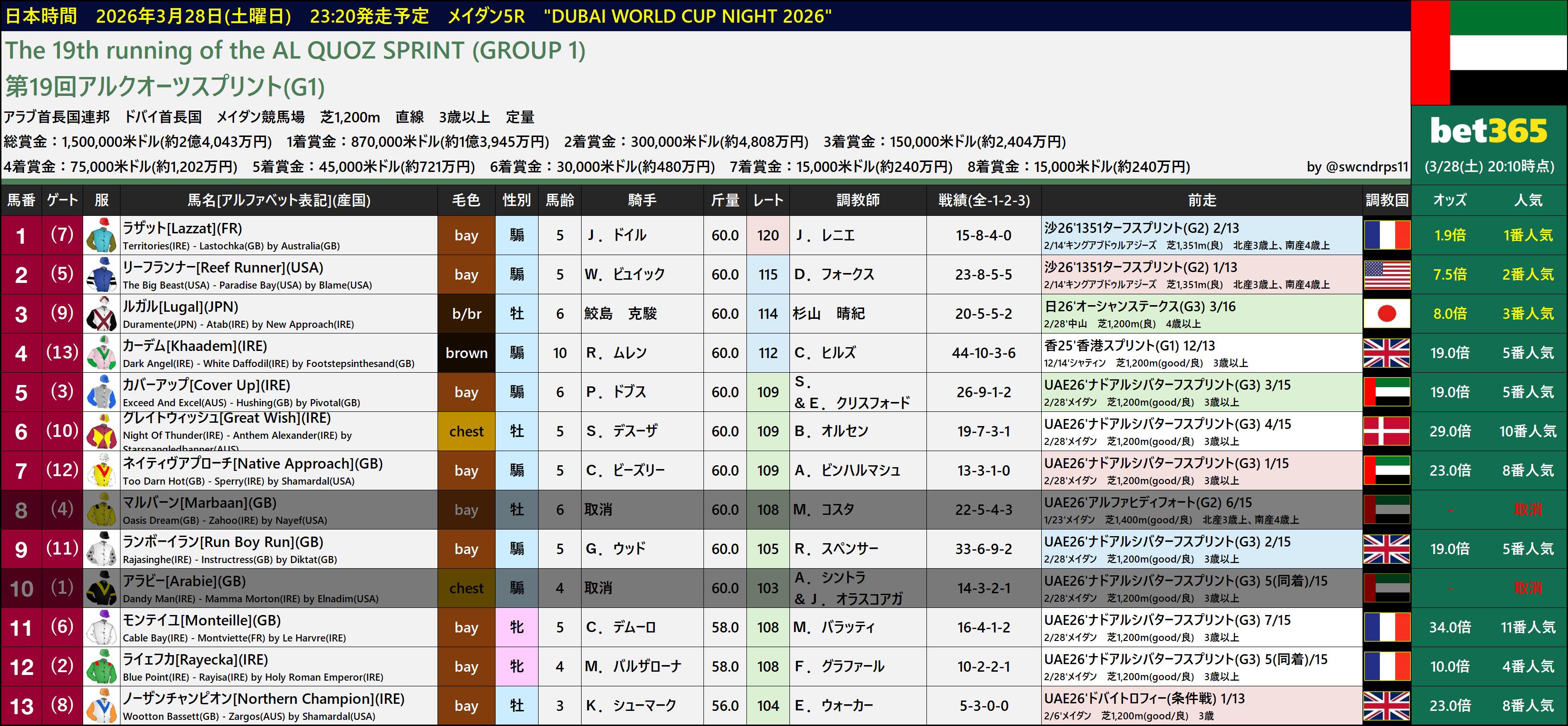Click Lugal's jockey silk icon
The width and height of the screenshot is (1568, 726).
click(x=101, y=314)
